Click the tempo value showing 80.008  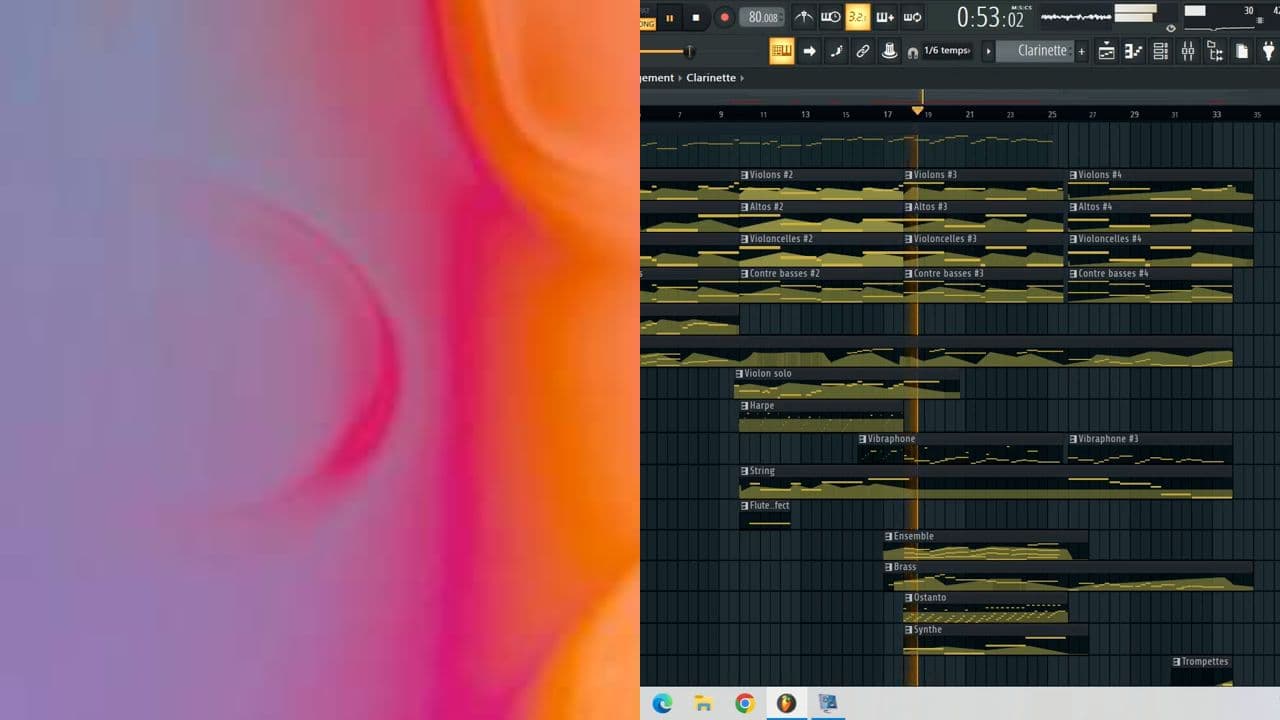(761, 17)
